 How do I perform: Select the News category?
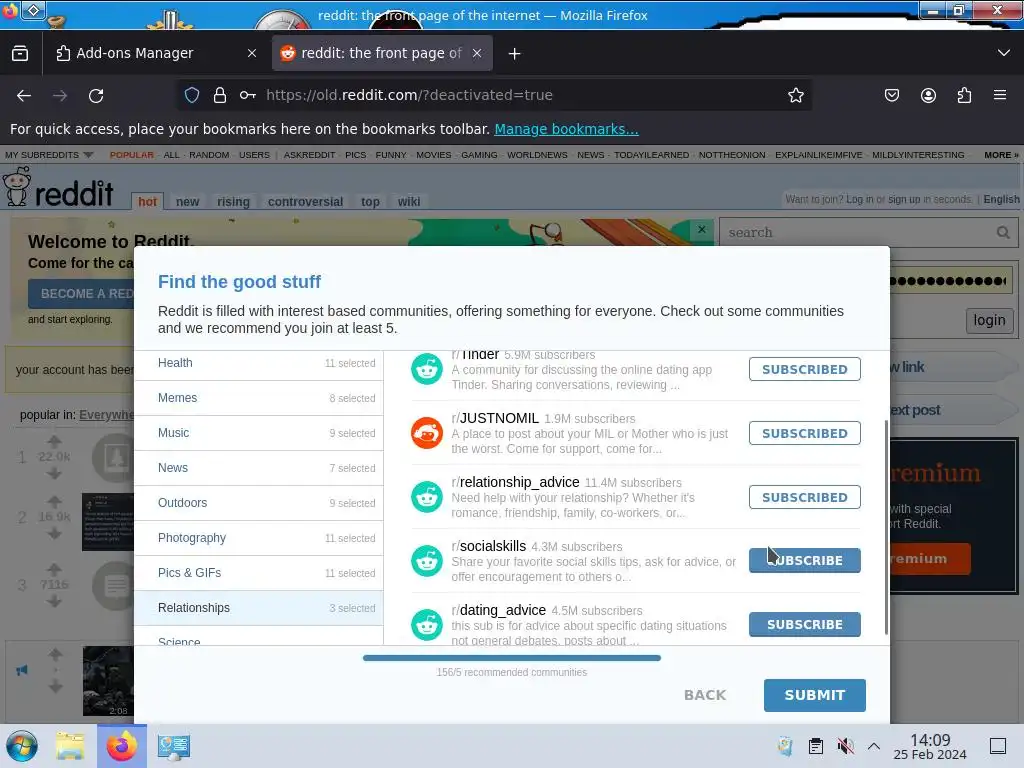click(259, 468)
